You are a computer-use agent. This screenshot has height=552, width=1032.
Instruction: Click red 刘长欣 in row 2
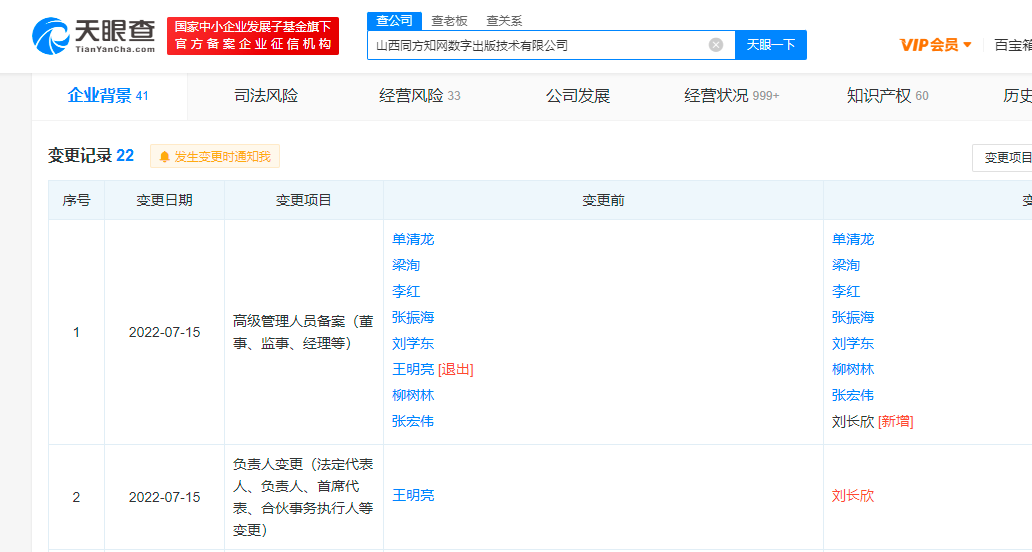(853, 495)
